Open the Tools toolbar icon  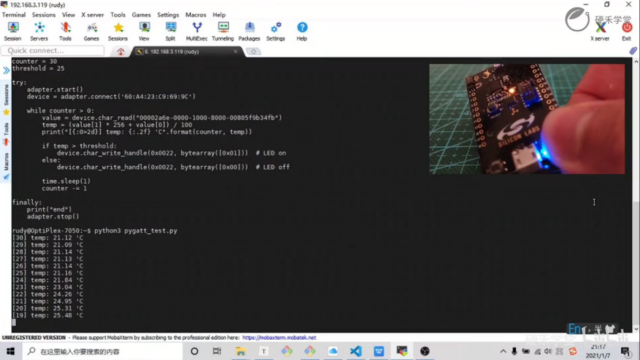[x=65, y=31]
